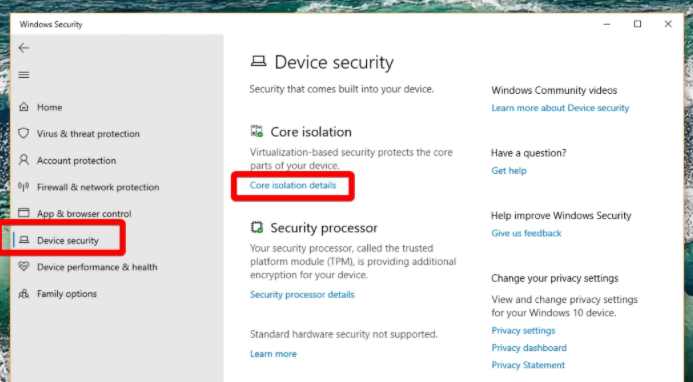Go to Account protection
This screenshot has height=382, width=693.
[76, 160]
